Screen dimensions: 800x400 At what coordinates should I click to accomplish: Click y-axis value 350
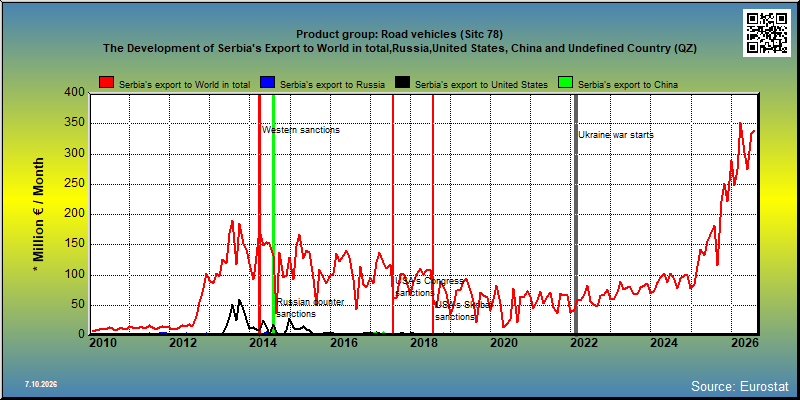(x=74, y=123)
